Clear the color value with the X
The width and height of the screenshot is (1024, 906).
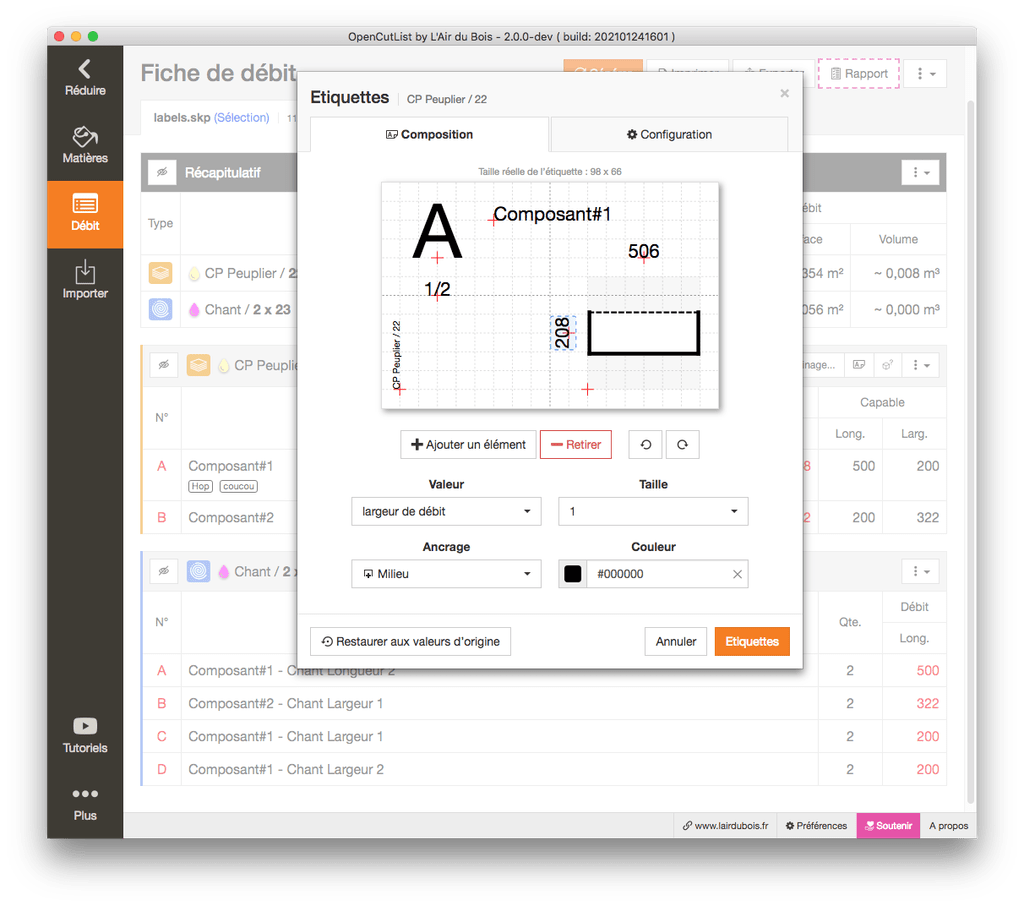click(x=737, y=574)
